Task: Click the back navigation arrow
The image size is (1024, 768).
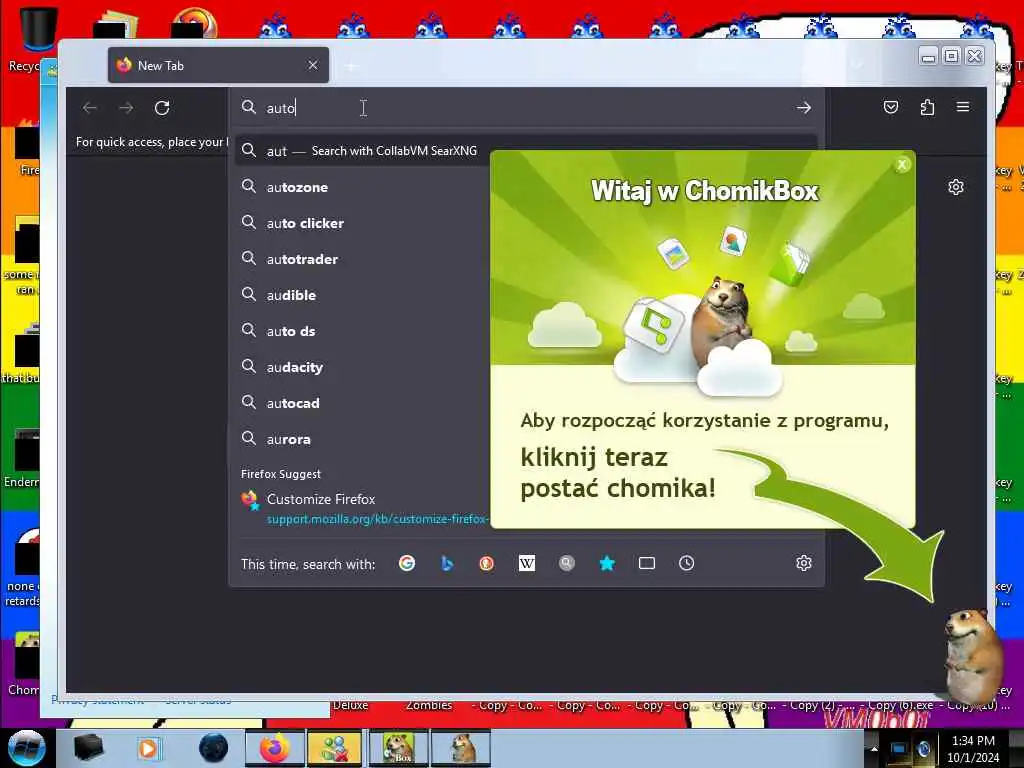Action: pyautogui.click(x=90, y=108)
